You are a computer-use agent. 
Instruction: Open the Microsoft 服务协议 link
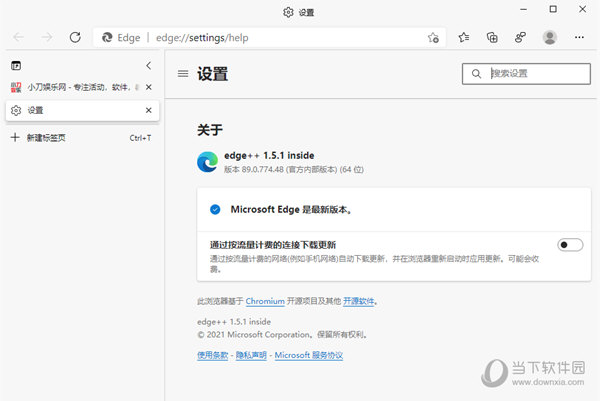(308, 355)
